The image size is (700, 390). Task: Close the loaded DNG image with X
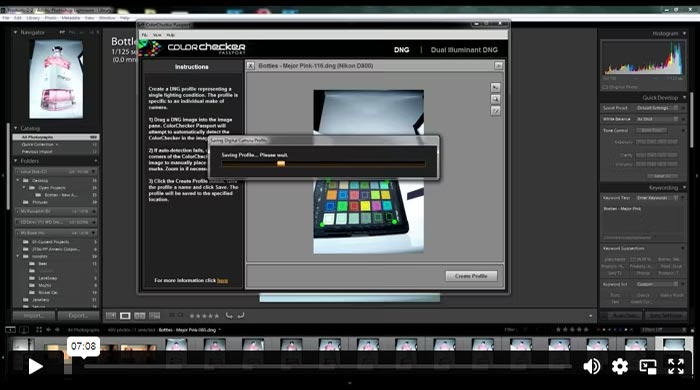[250, 66]
